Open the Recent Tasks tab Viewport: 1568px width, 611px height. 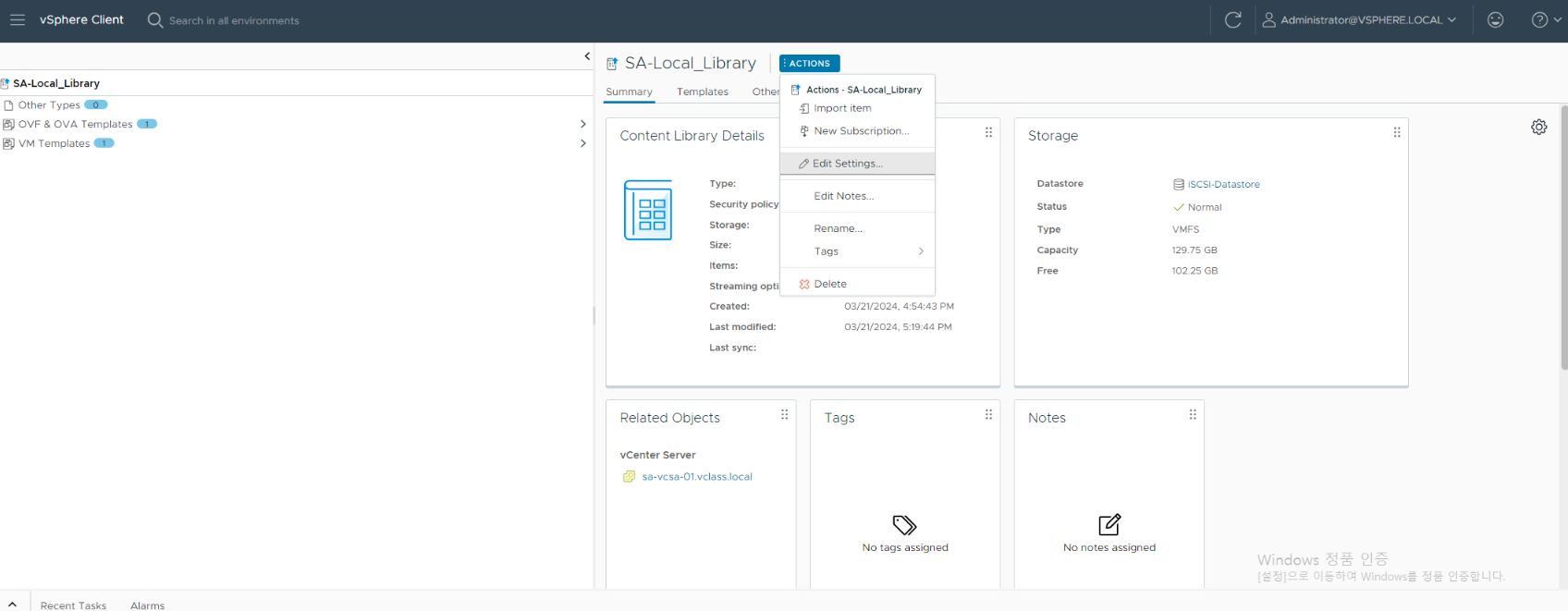(x=73, y=605)
